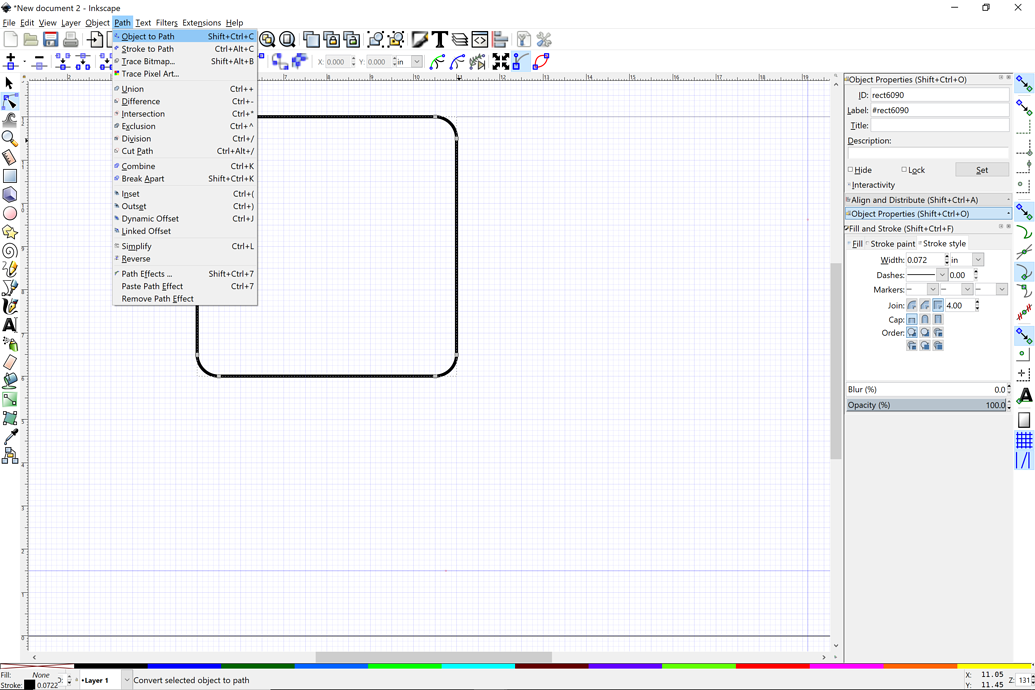Open the Extensions menu
The image size is (1035, 690).
tap(201, 22)
